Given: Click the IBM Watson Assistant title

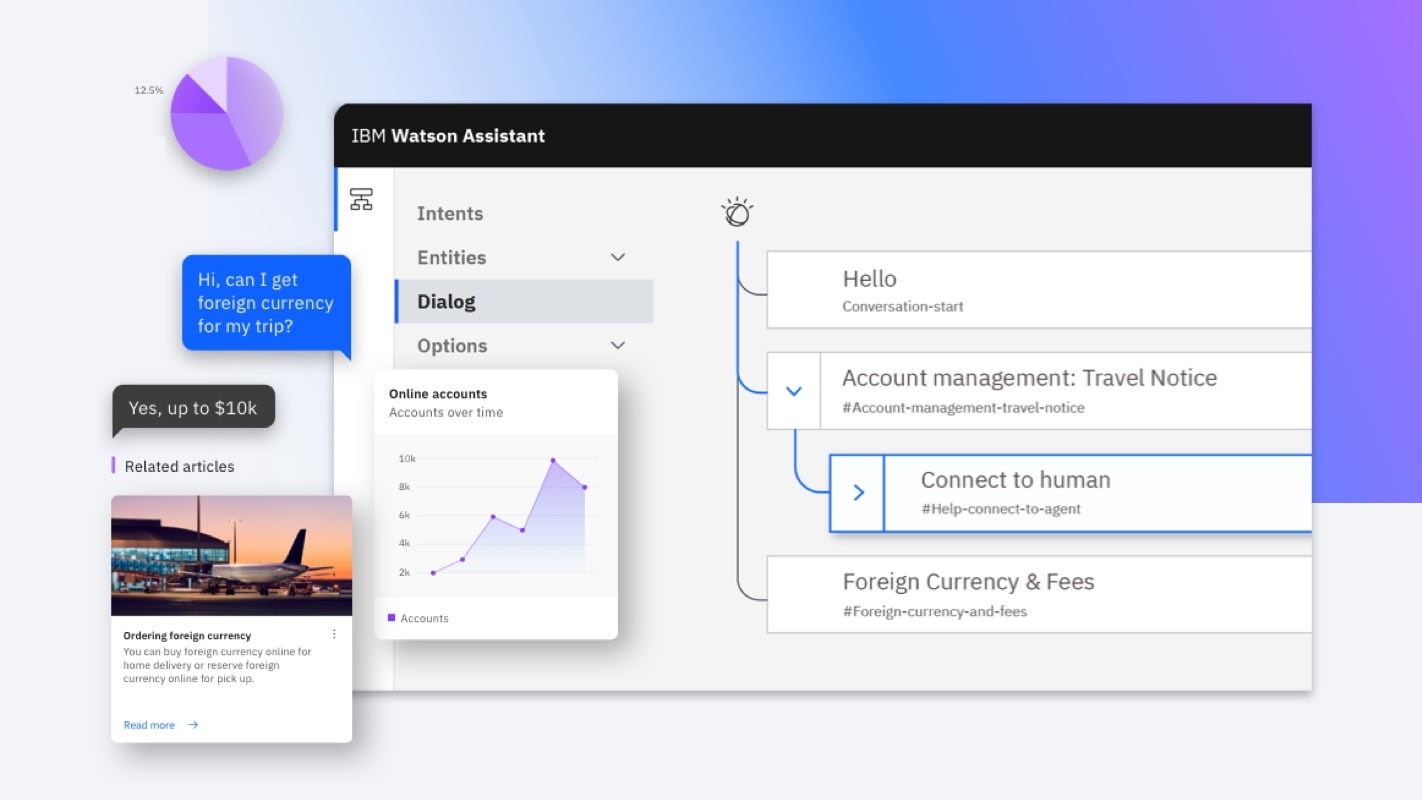Looking at the screenshot, I should coord(448,136).
